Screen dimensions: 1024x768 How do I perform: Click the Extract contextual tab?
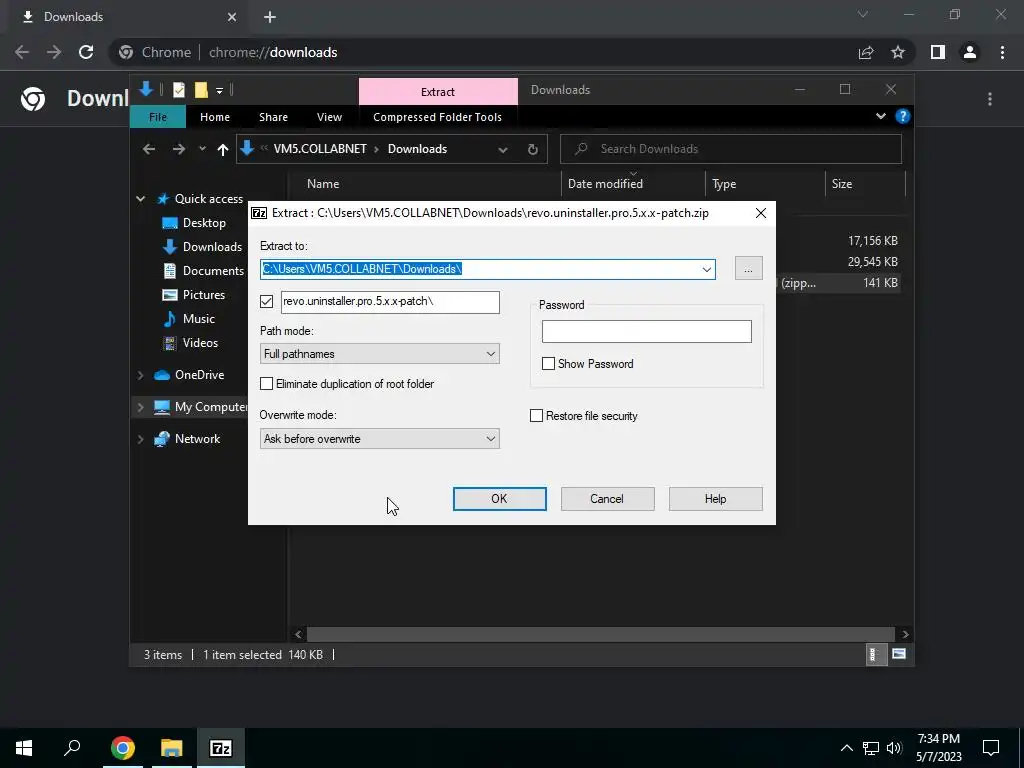438,91
